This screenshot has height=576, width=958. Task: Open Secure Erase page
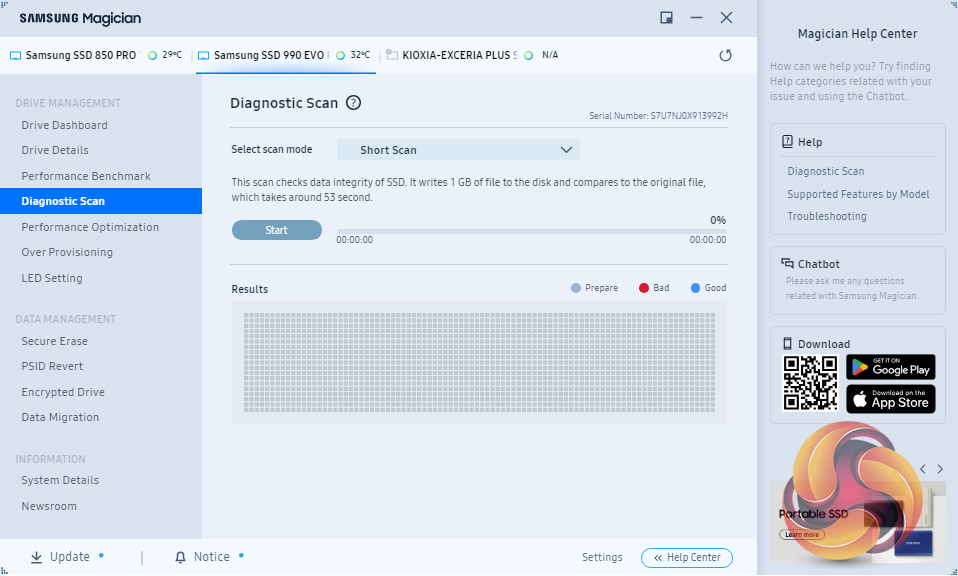click(54, 341)
